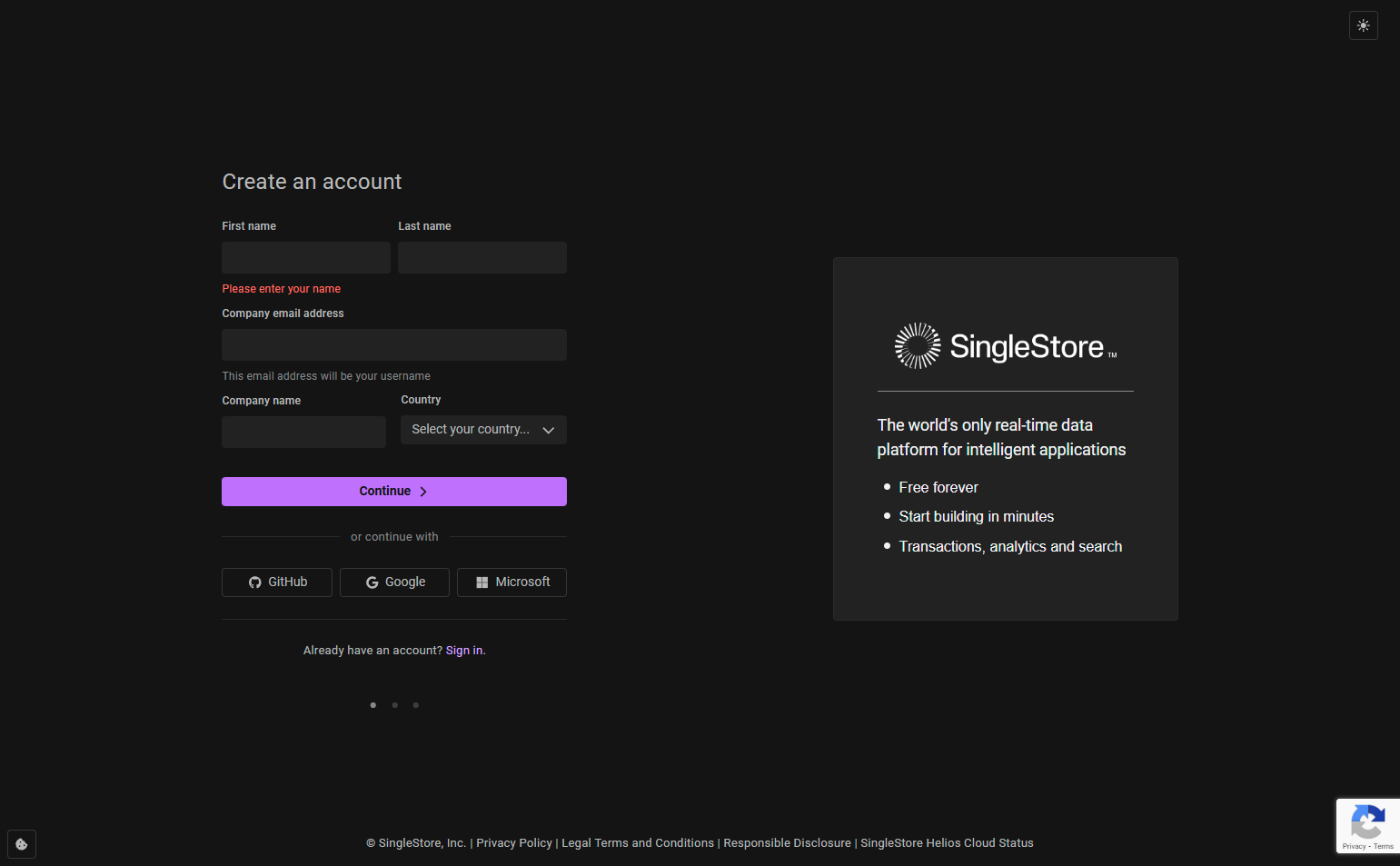The height and width of the screenshot is (866, 1400).
Task: Click the "Sign in" link
Action: (x=464, y=650)
